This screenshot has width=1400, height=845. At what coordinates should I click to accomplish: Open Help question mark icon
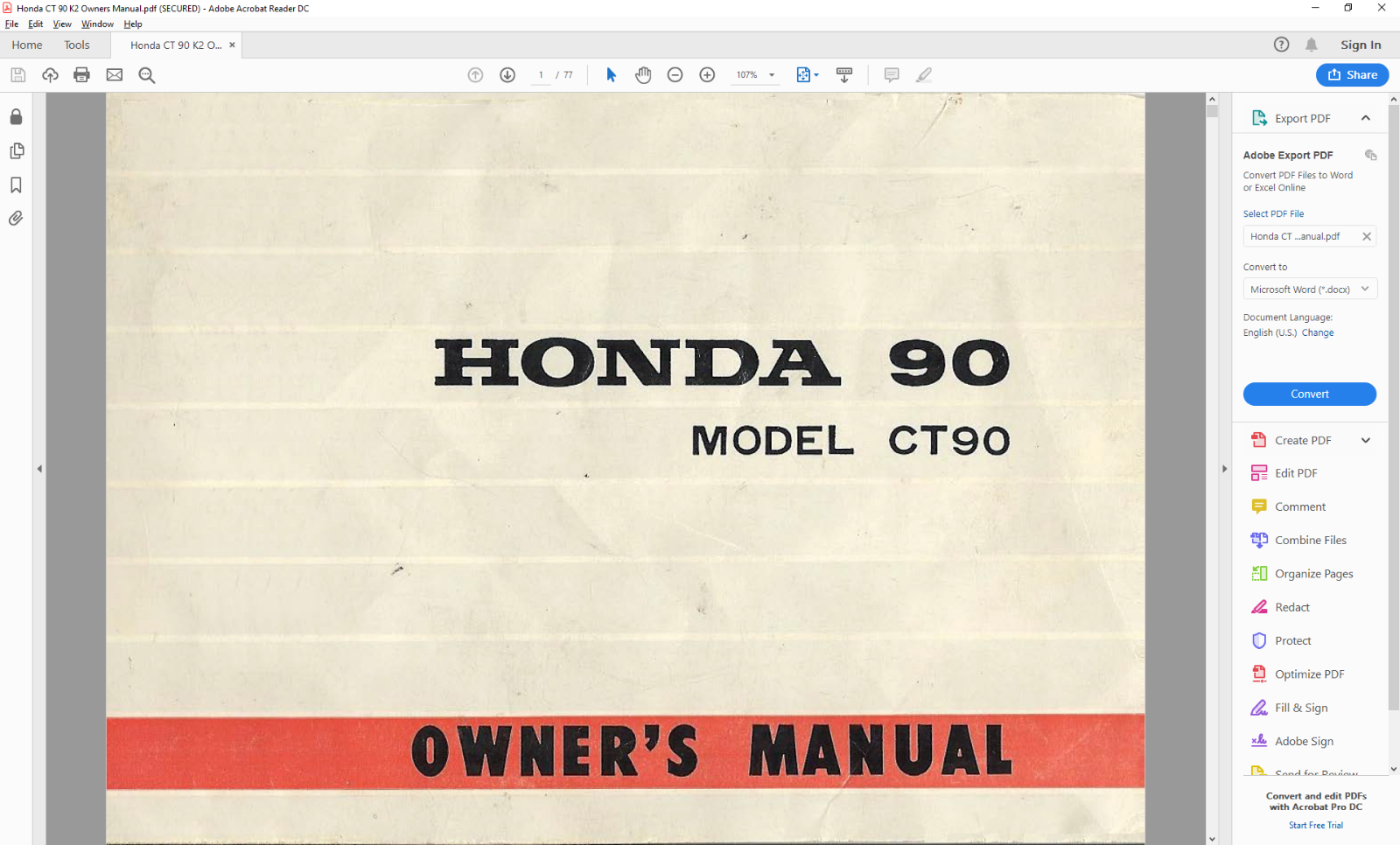tap(1281, 45)
